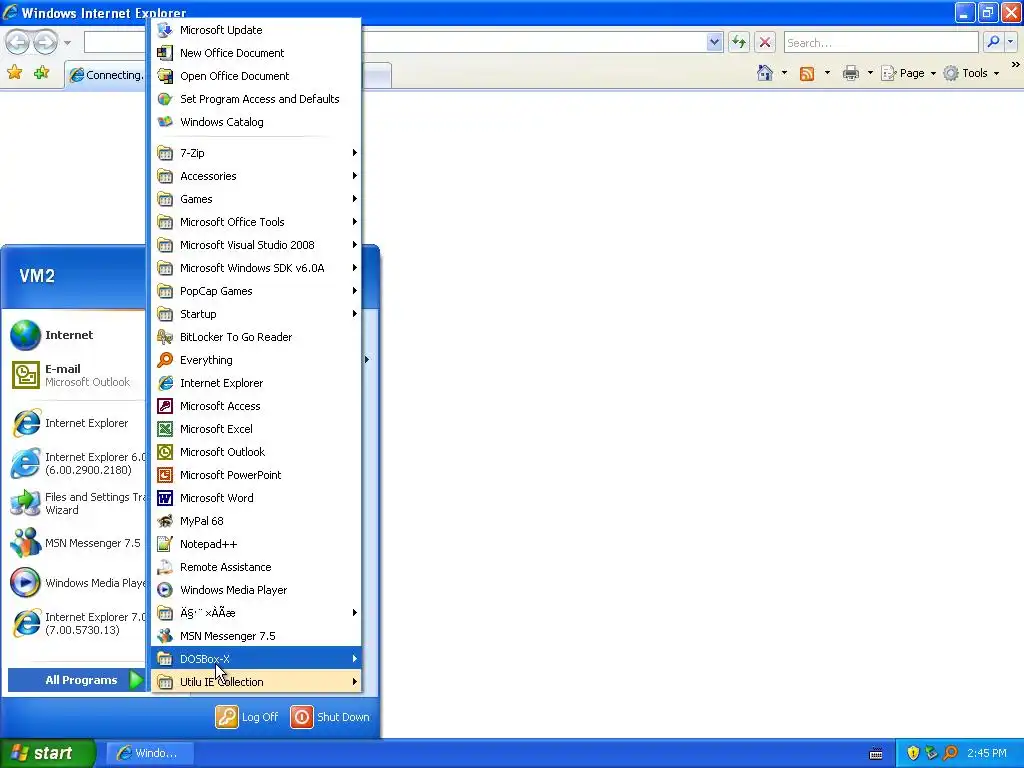
Task: Click the Add to Favorites icon
Action: click(42, 72)
